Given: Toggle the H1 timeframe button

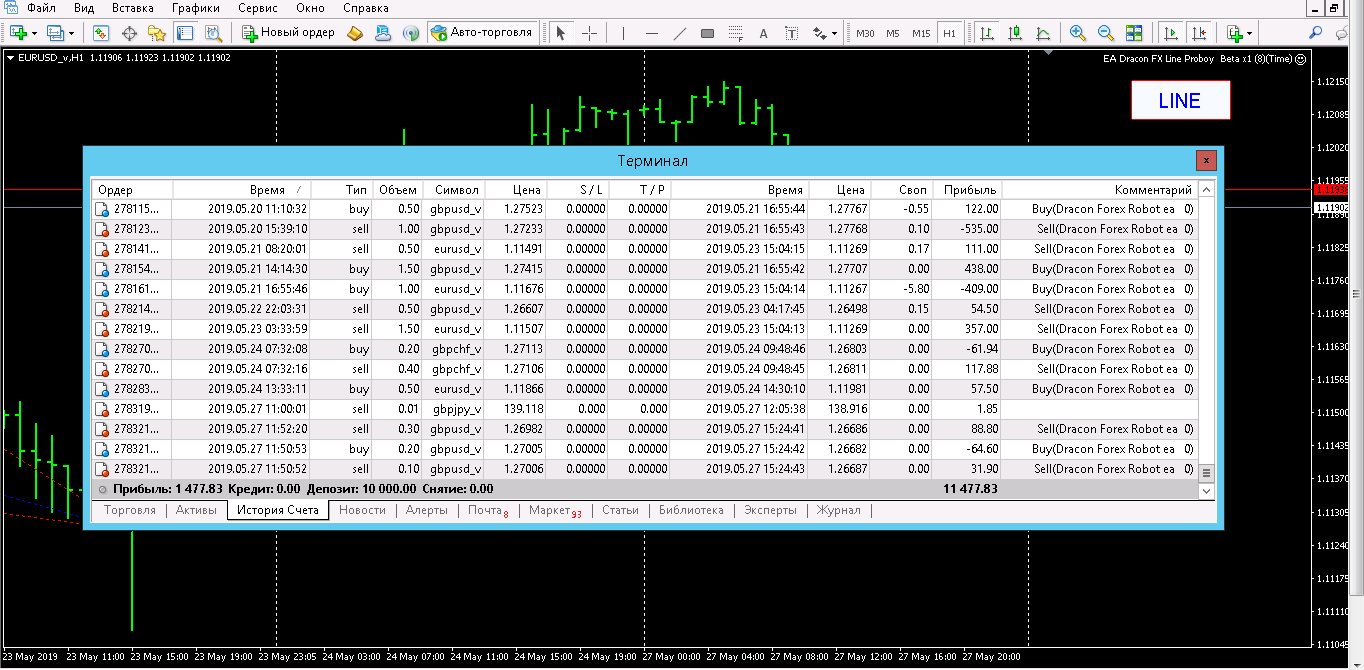Looking at the screenshot, I should pyautogui.click(x=949, y=33).
